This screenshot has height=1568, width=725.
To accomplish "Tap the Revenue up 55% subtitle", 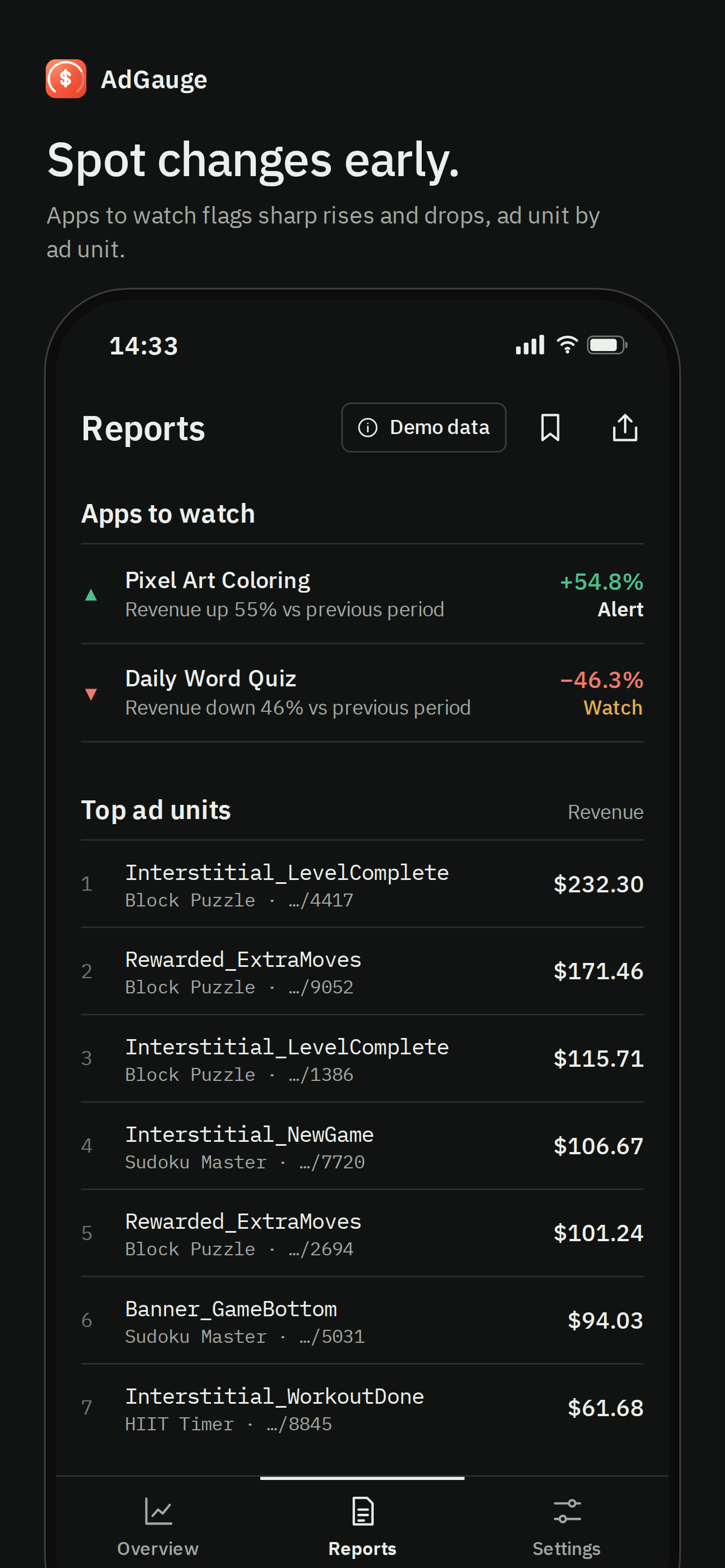I will click(x=285, y=609).
